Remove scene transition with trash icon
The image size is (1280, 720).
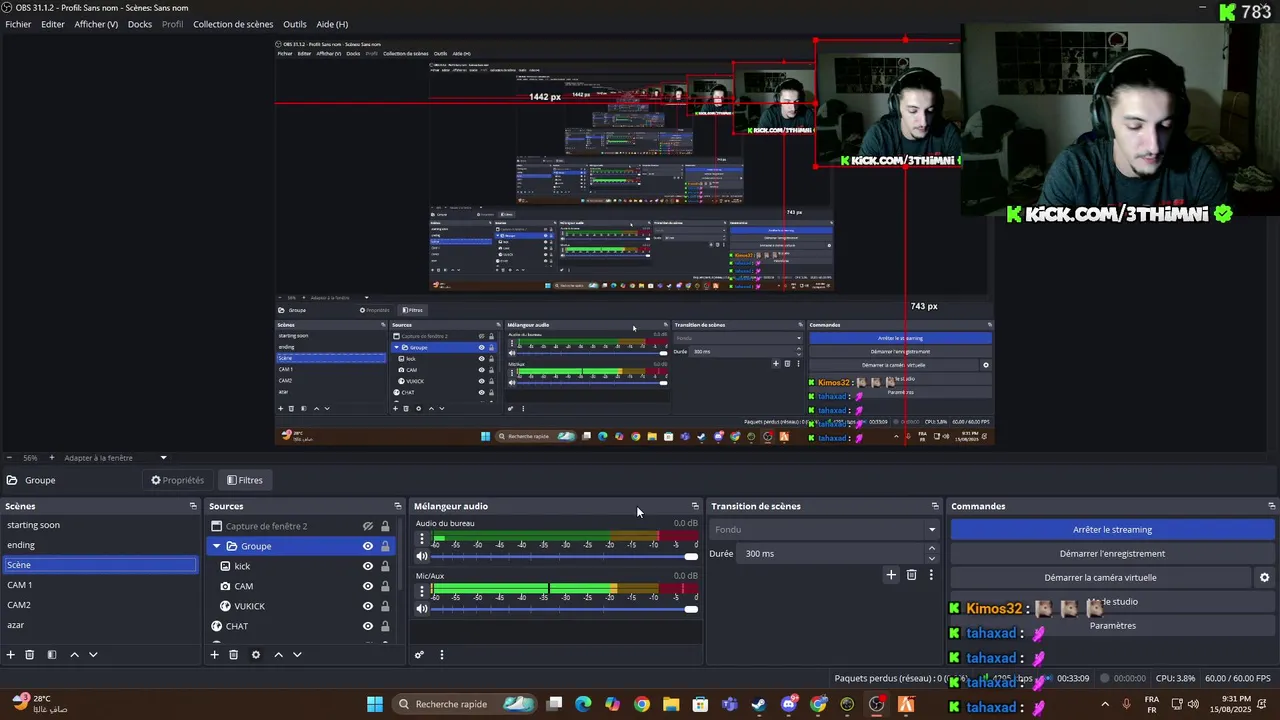coord(911,574)
